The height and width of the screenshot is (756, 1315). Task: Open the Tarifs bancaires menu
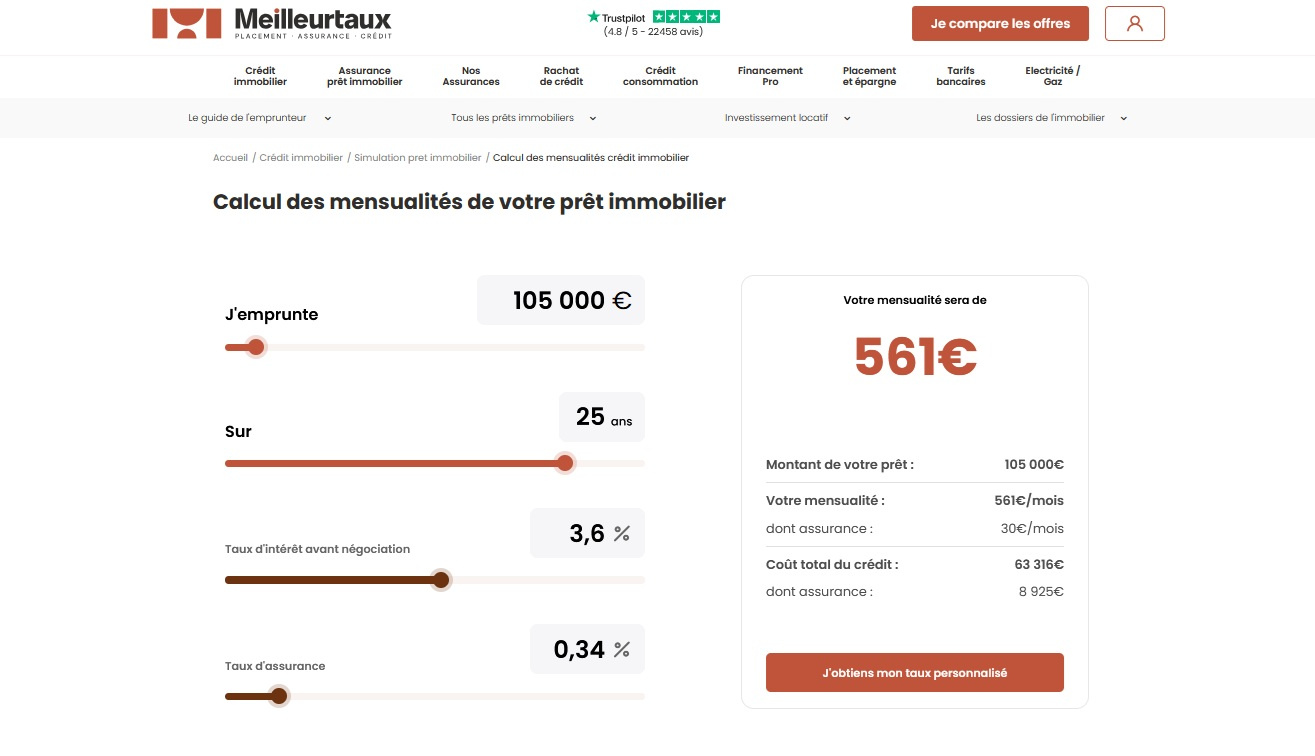(960, 76)
